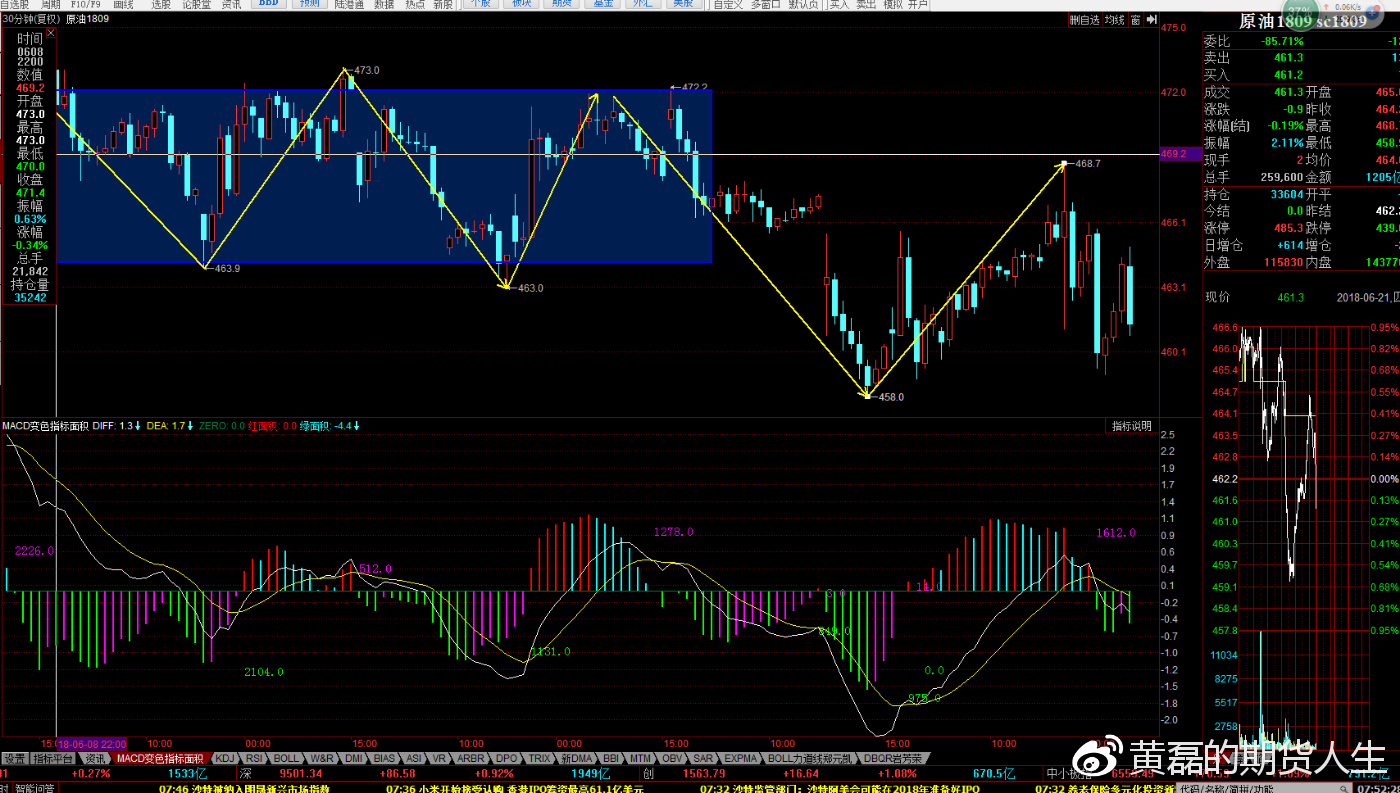Select the BOLL力道线彩元凯 tab
The width and height of the screenshot is (1400, 793).
[809, 759]
